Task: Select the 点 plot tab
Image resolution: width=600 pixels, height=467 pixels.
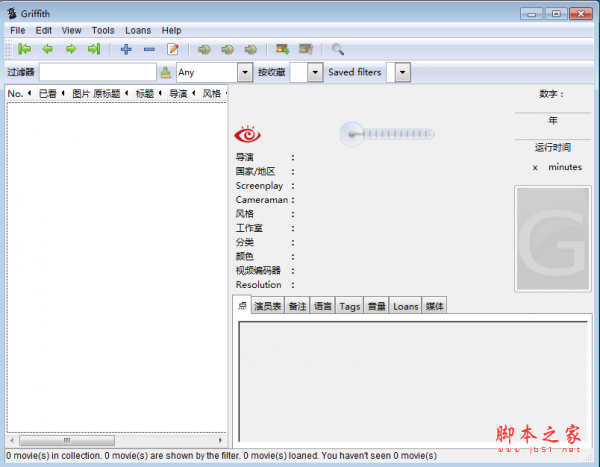Action: tap(242, 305)
